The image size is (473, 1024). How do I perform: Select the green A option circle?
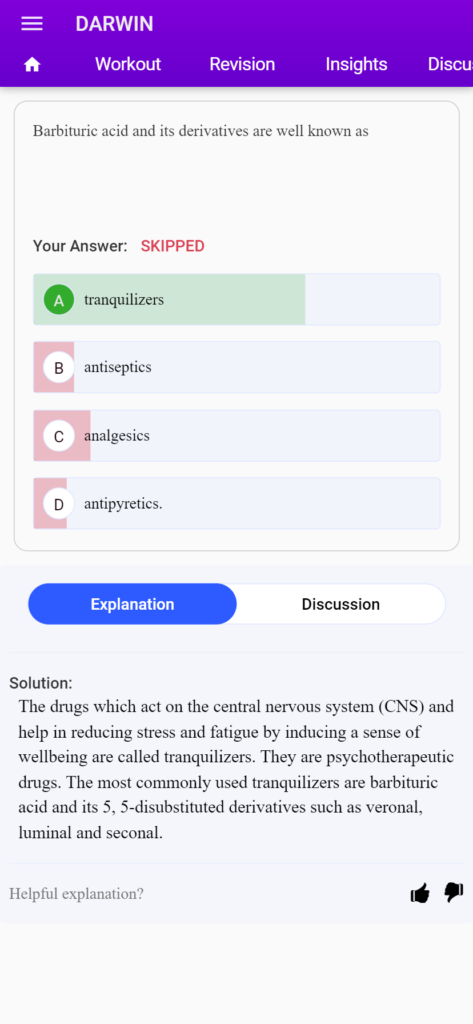(59, 300)
